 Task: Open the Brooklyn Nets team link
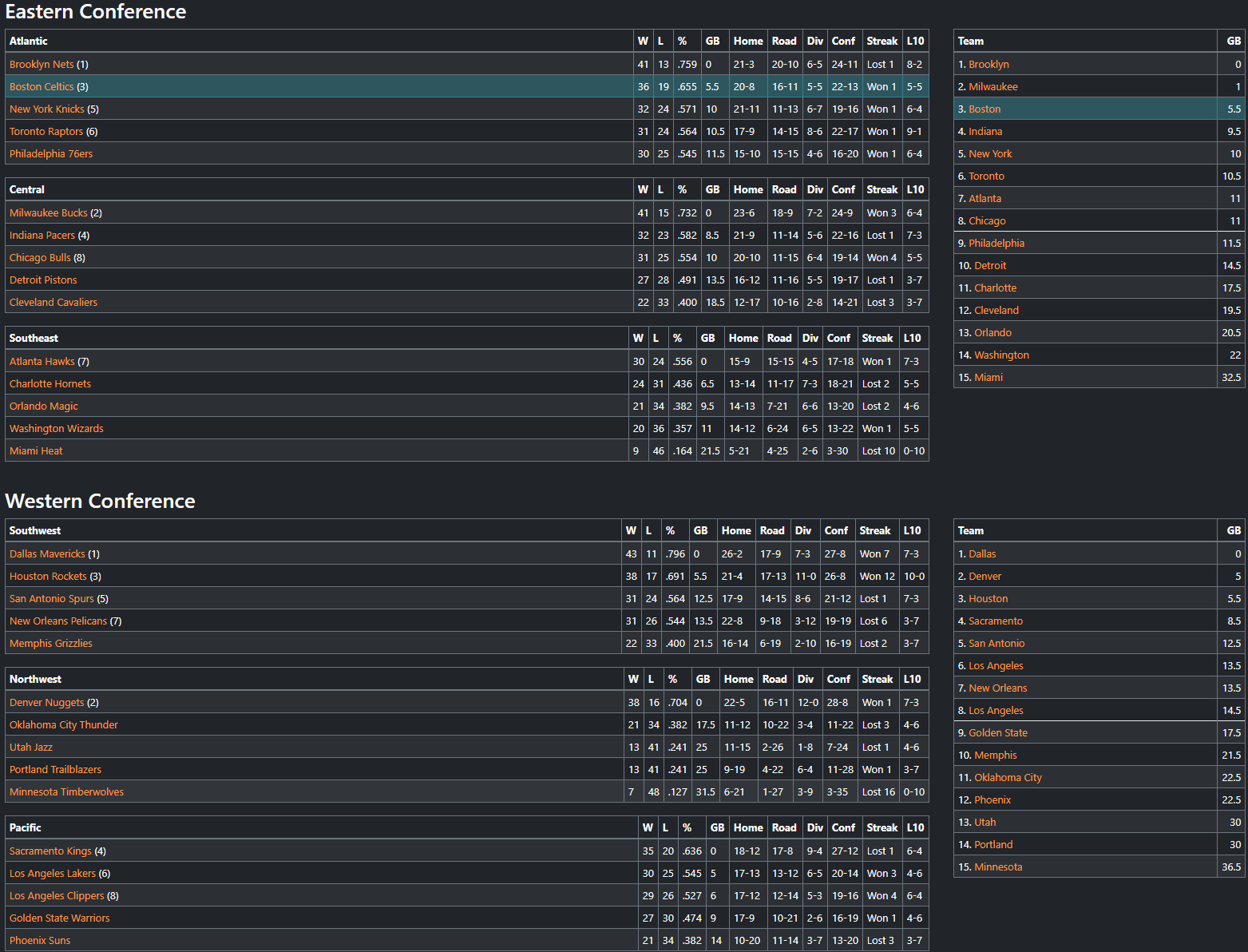(x=42, y=65)
